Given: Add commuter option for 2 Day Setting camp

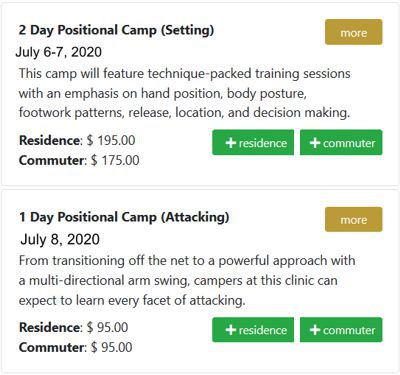Looking at the screenshot, I should tap(341, 143).
